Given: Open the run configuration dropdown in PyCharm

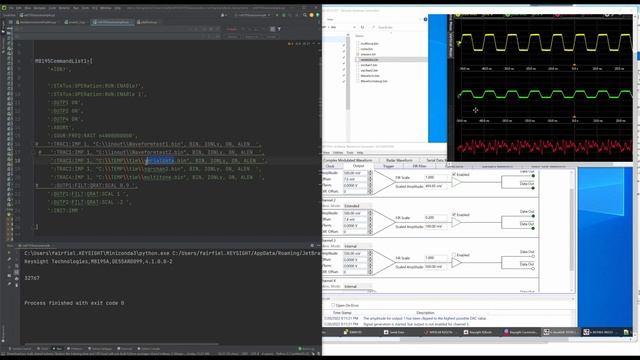Looking at the screenshot, I should coord(251,15).
